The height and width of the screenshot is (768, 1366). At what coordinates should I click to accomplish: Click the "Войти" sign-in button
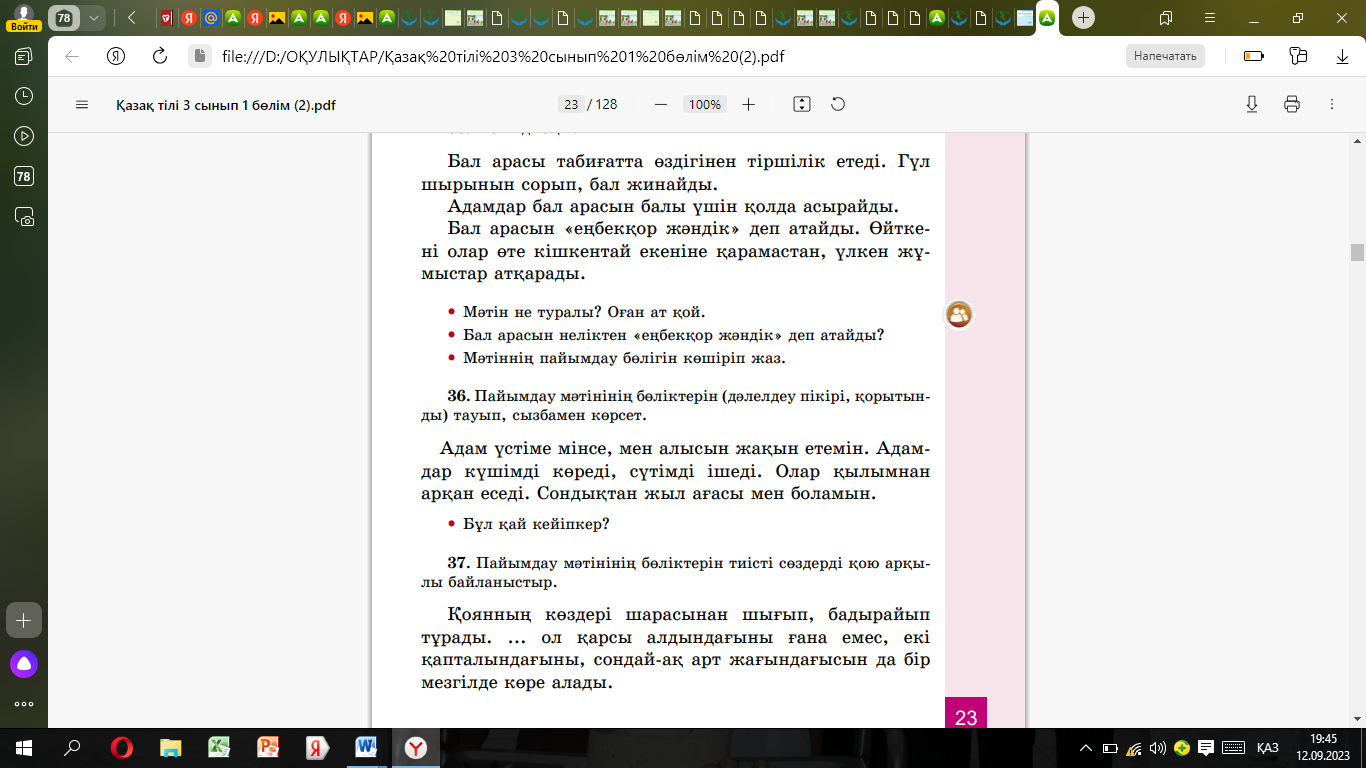click(x=24, y=17)
